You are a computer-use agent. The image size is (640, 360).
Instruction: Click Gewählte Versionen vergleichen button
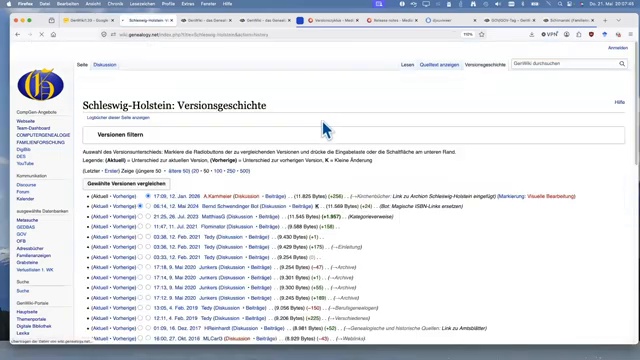pos(127,184)
